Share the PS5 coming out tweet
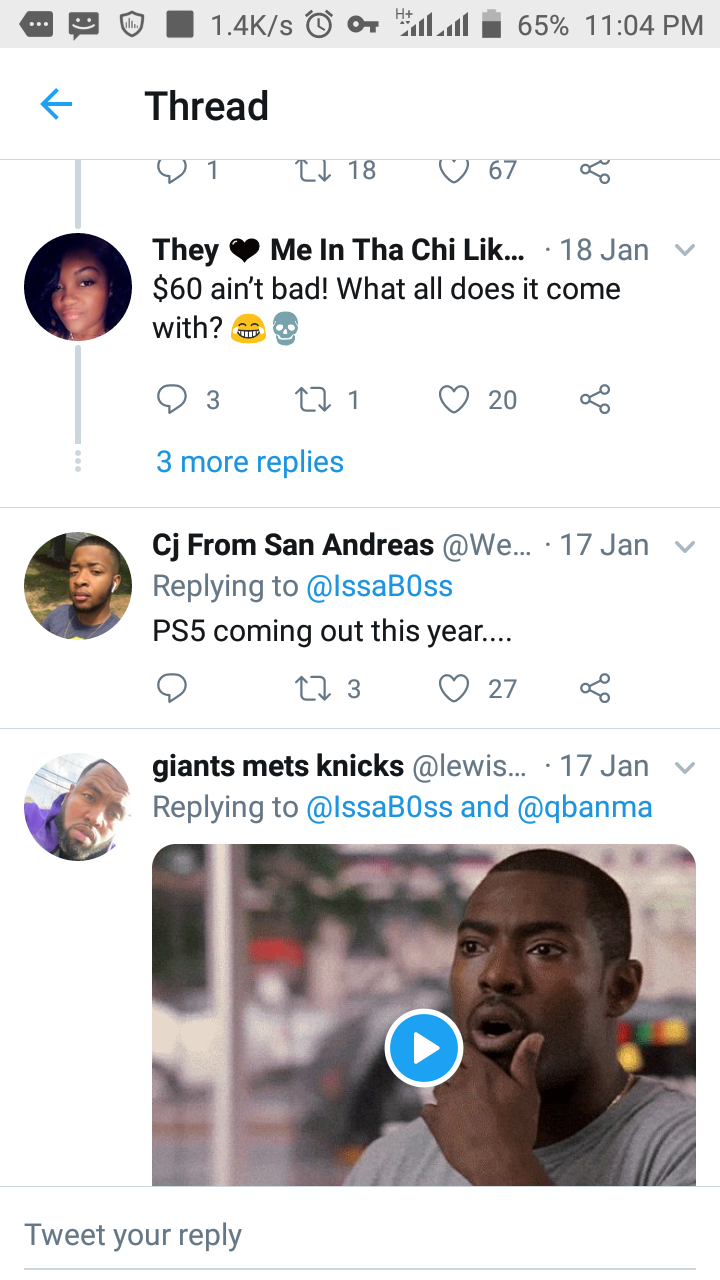 [595, 688]
